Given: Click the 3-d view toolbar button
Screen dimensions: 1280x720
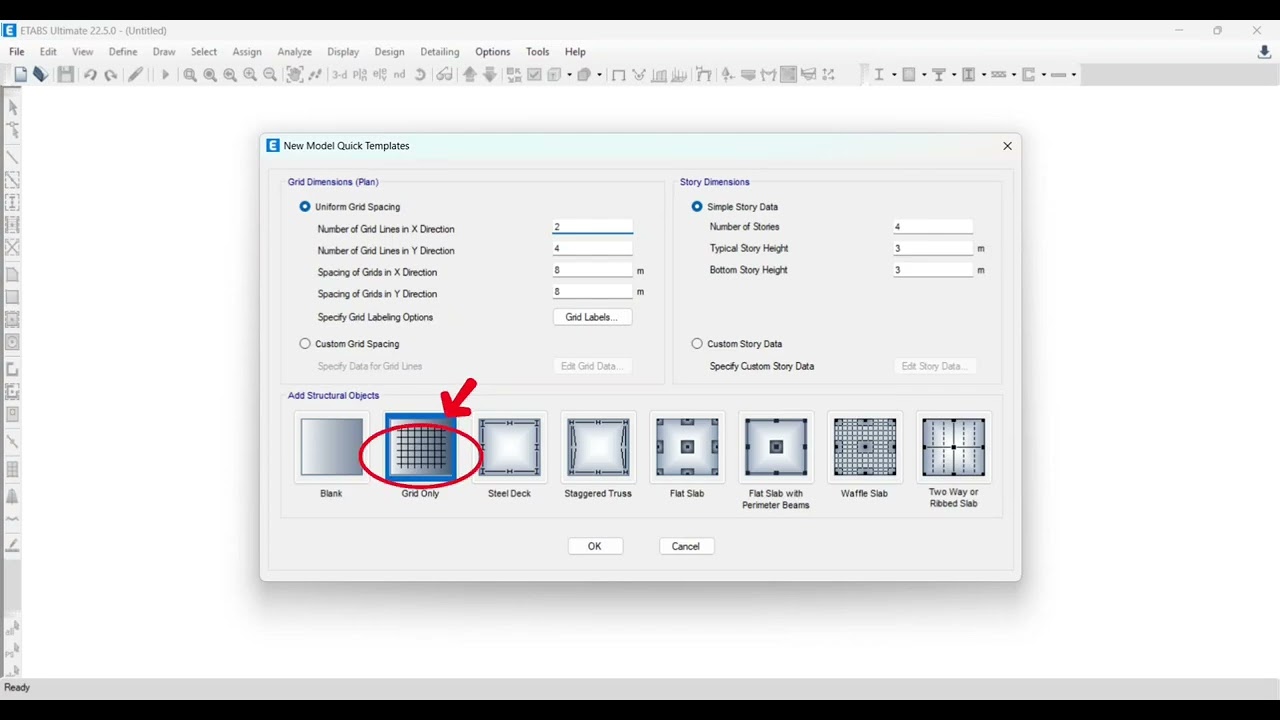Looking at the screenshot, I should [x=339, y=75].
